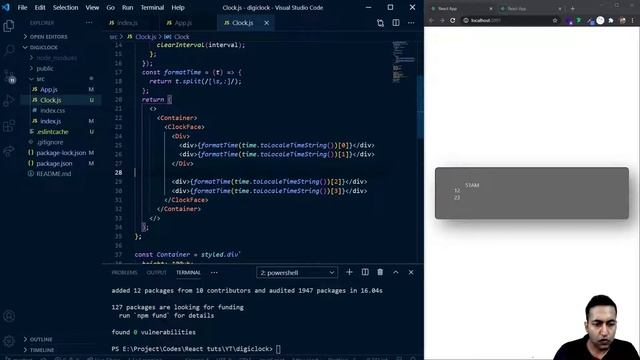
Task: Open the Extensions view in activity bar
Action: 9,126
